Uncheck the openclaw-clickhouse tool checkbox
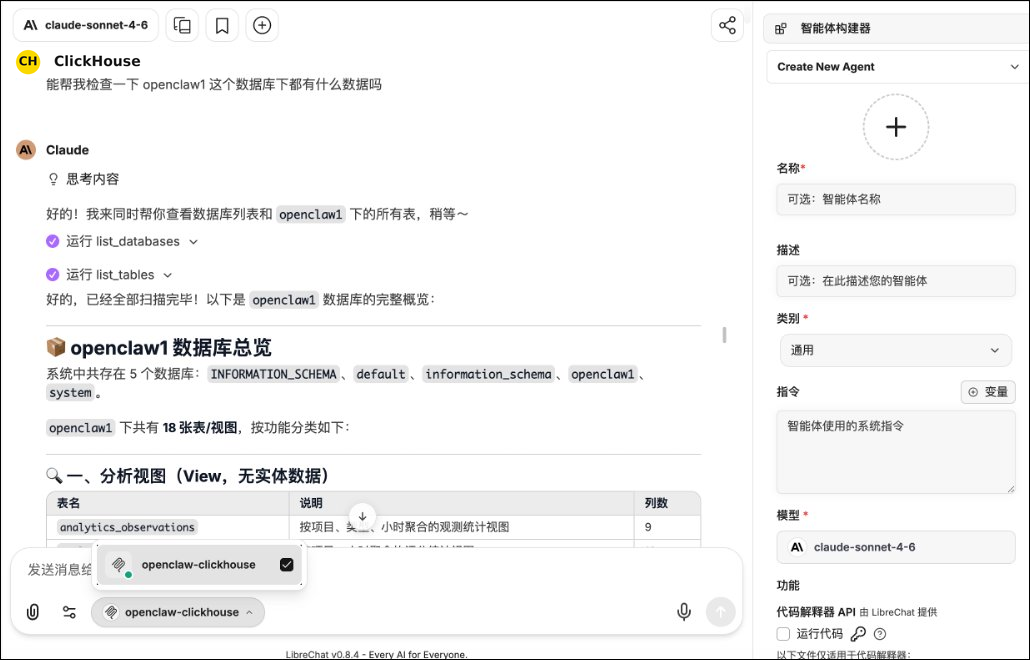Screen dimensions: 1030x660 tap(287, 563)
